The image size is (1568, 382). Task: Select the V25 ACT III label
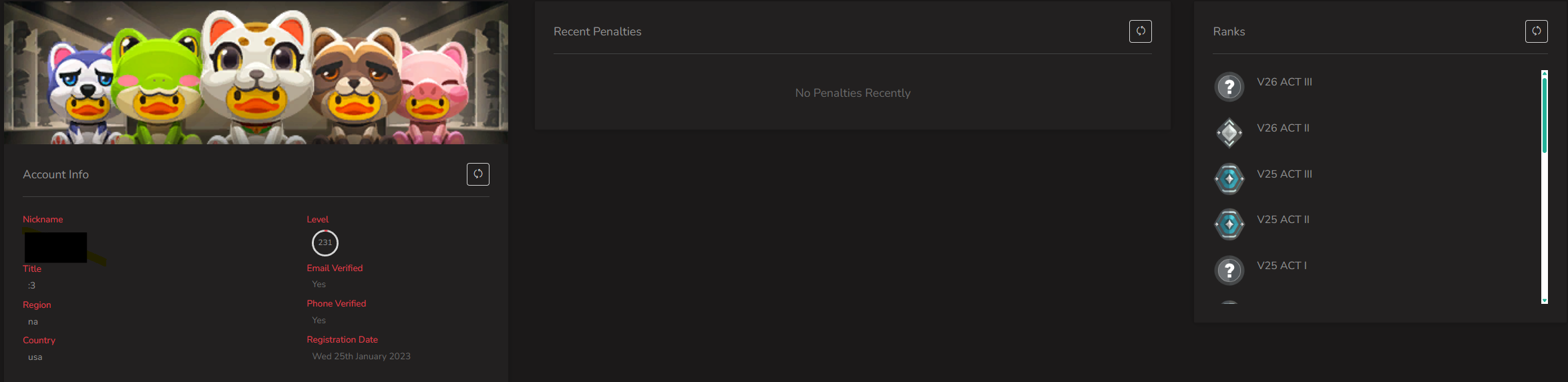pos(1284,174)
